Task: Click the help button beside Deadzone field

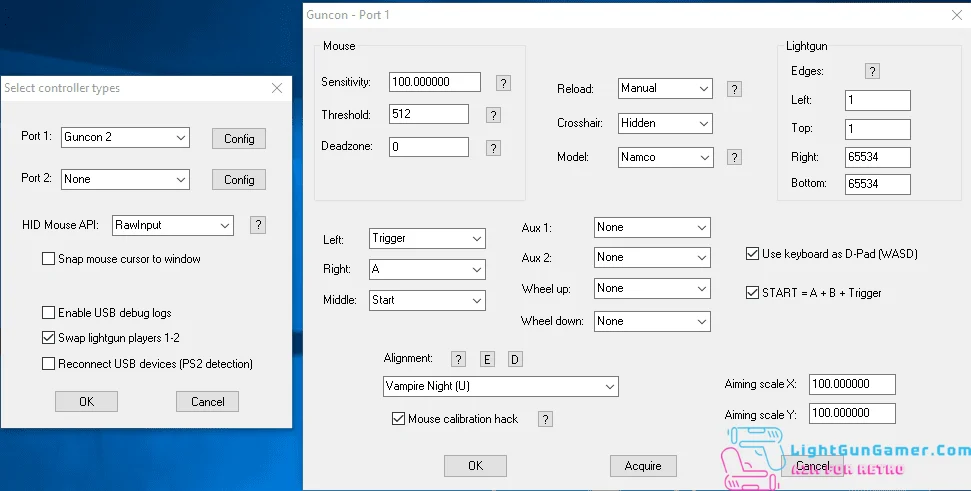Action: point(493,148)
